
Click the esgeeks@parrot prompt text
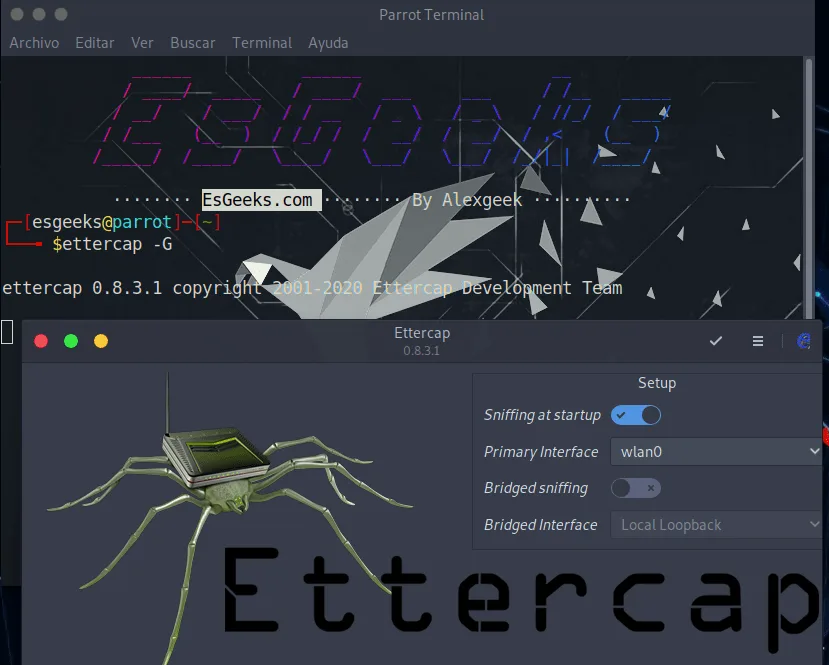(x=102, y=222)
